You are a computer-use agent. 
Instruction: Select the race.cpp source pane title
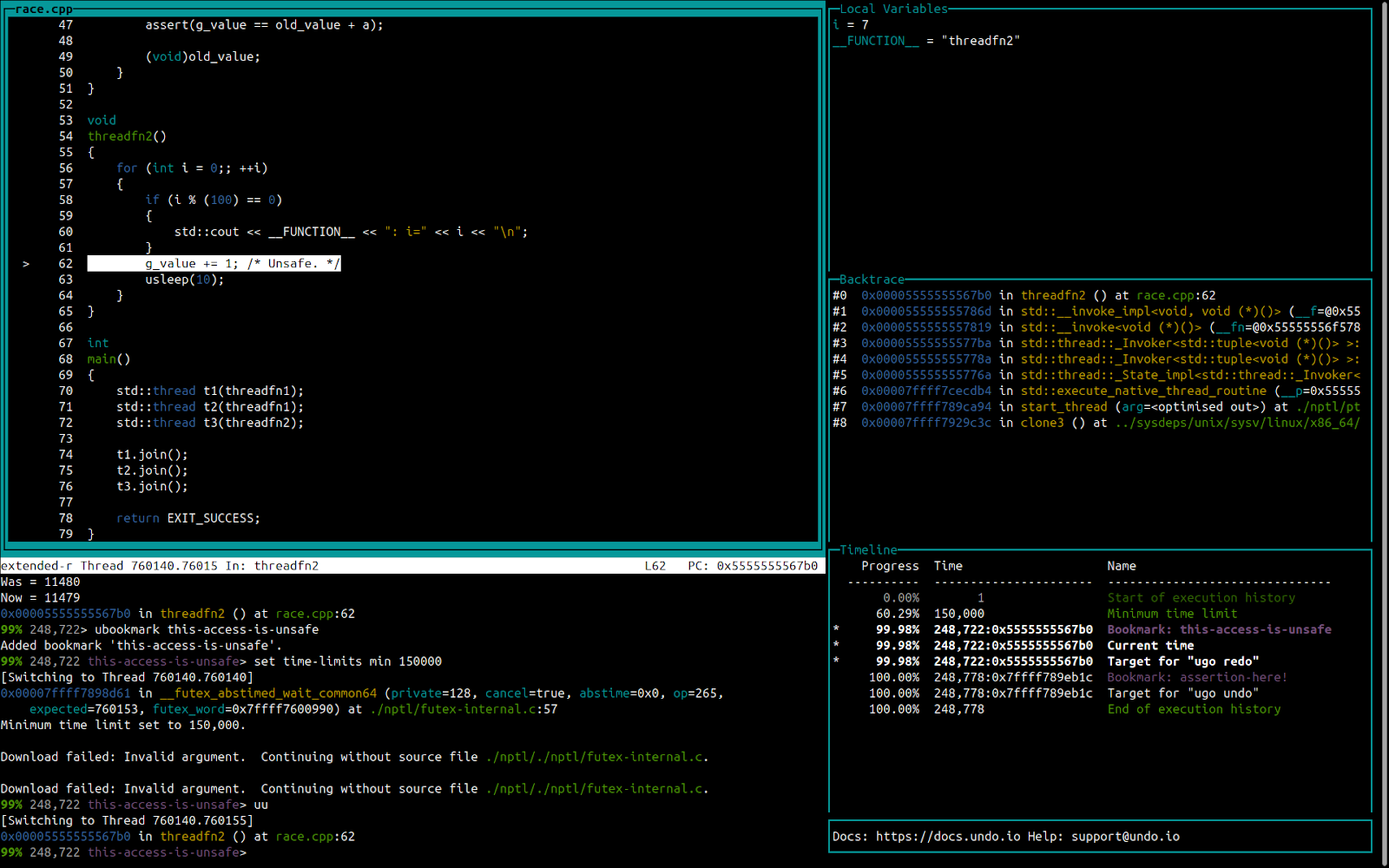point(43,9)
